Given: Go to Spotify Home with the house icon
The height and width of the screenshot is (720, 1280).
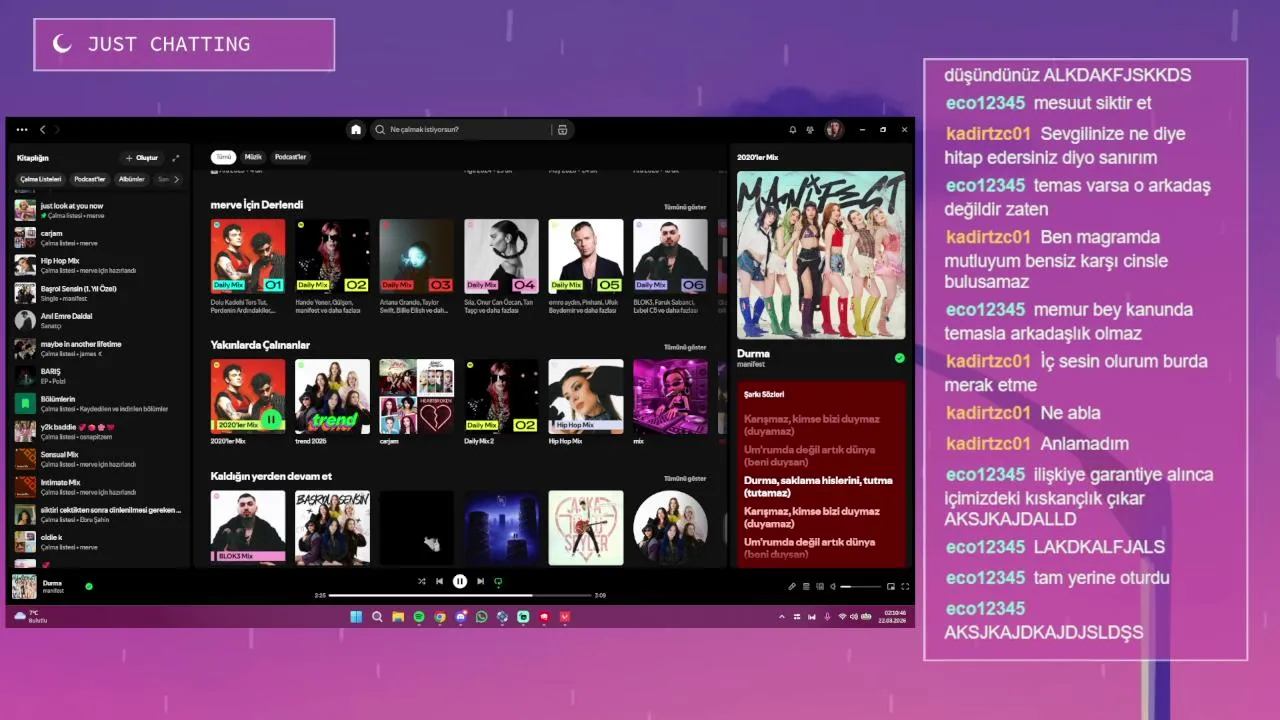Looking at the screenshot, I should point(355,130).
